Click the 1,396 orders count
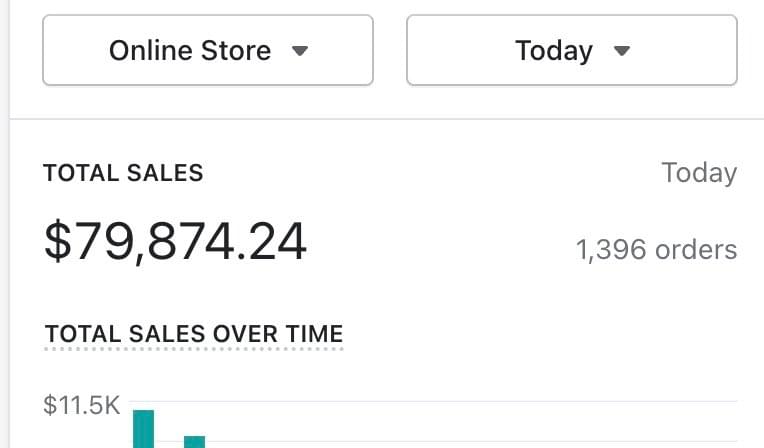The height and width of the screenshot is (448, 764). (x=656, y=249)
